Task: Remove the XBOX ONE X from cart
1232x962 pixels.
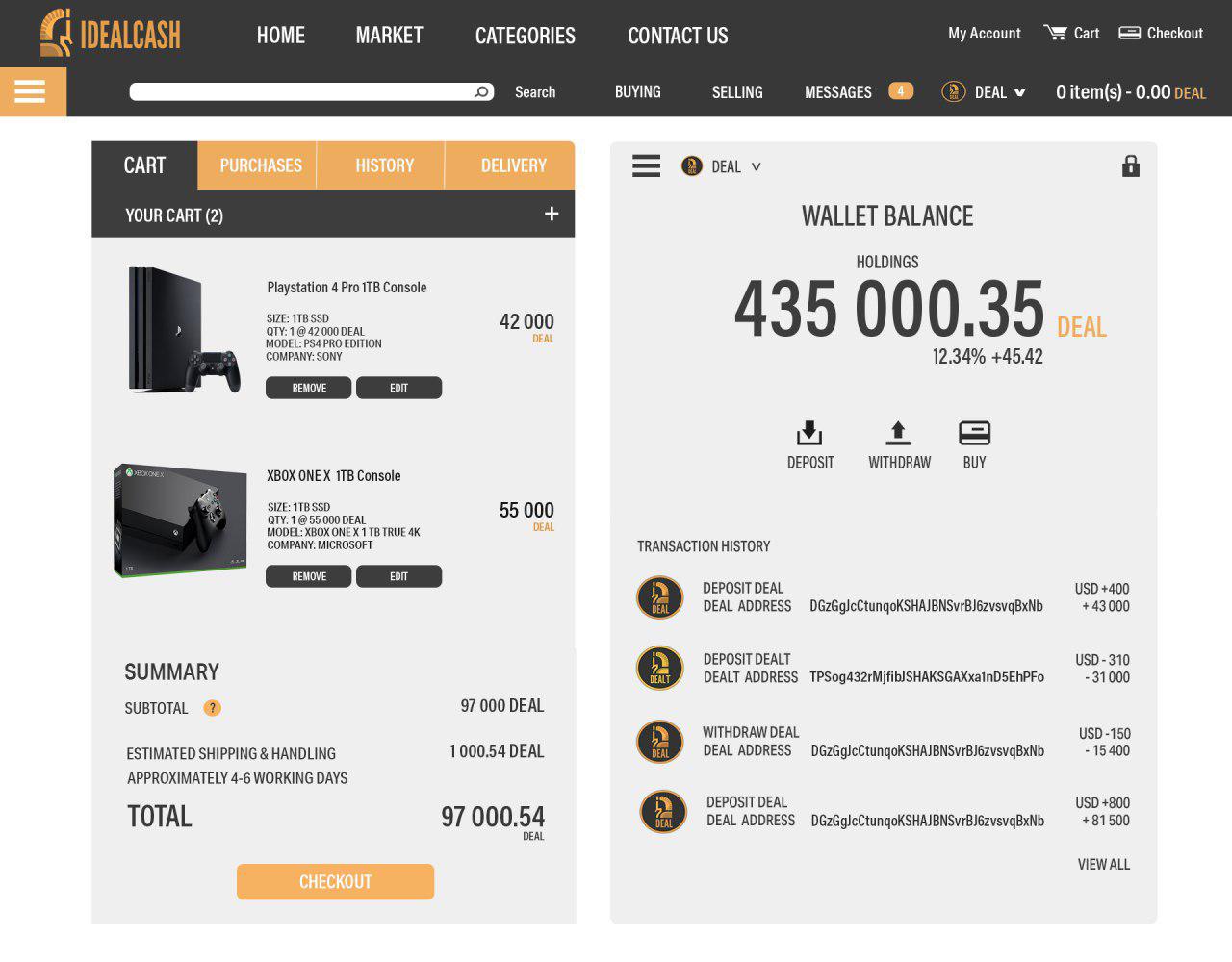Action: 308,576
